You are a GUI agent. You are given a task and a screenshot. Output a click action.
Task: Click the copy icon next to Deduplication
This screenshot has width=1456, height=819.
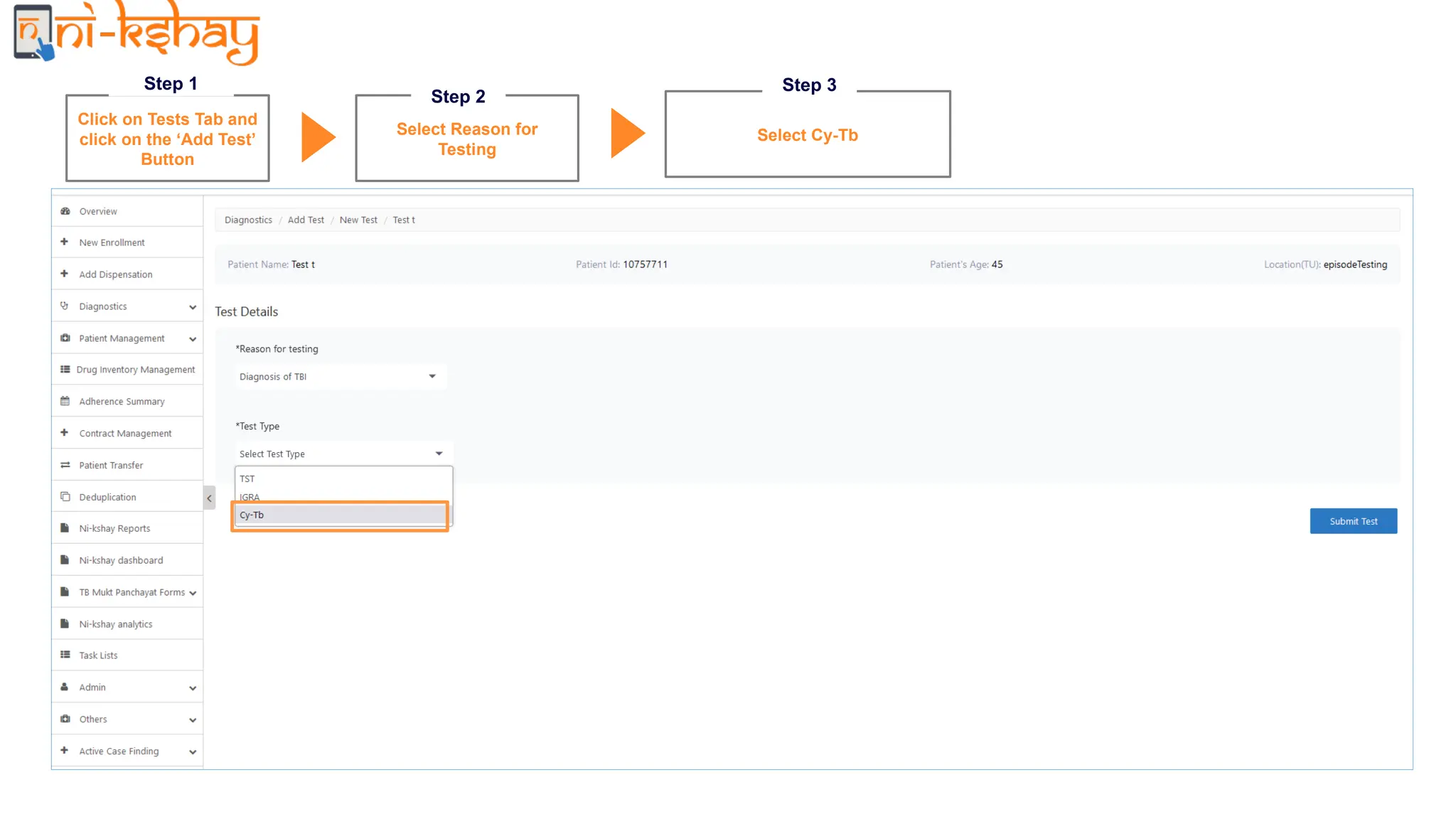[x=65, y=496]
